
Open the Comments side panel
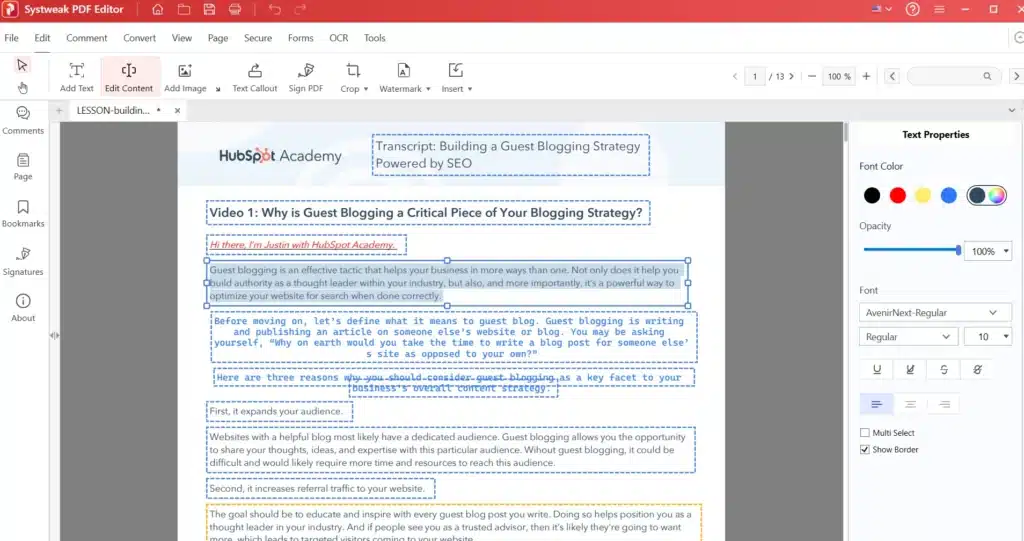[23, 120]
